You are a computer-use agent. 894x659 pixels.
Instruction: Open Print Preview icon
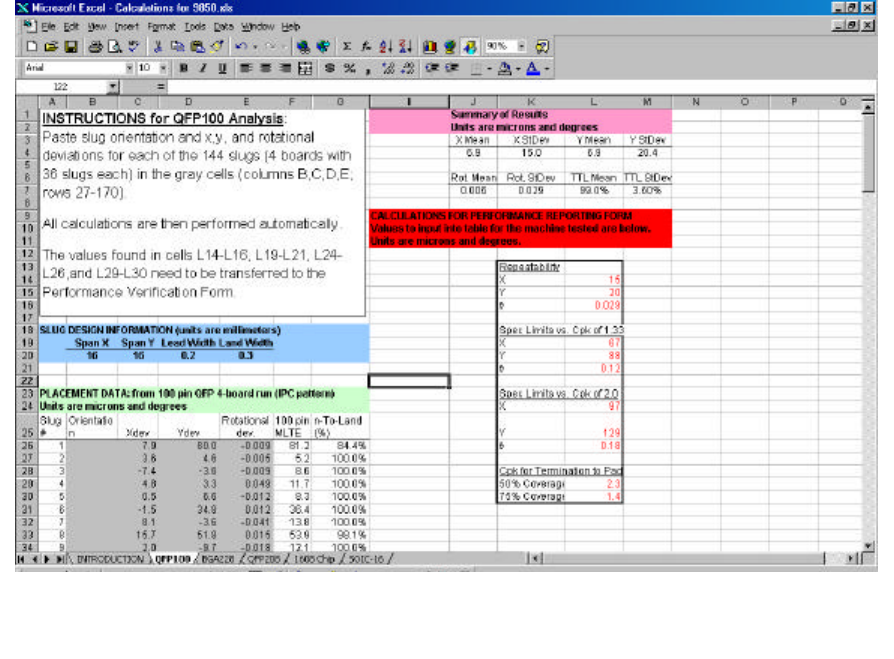(x=114, y=47)
